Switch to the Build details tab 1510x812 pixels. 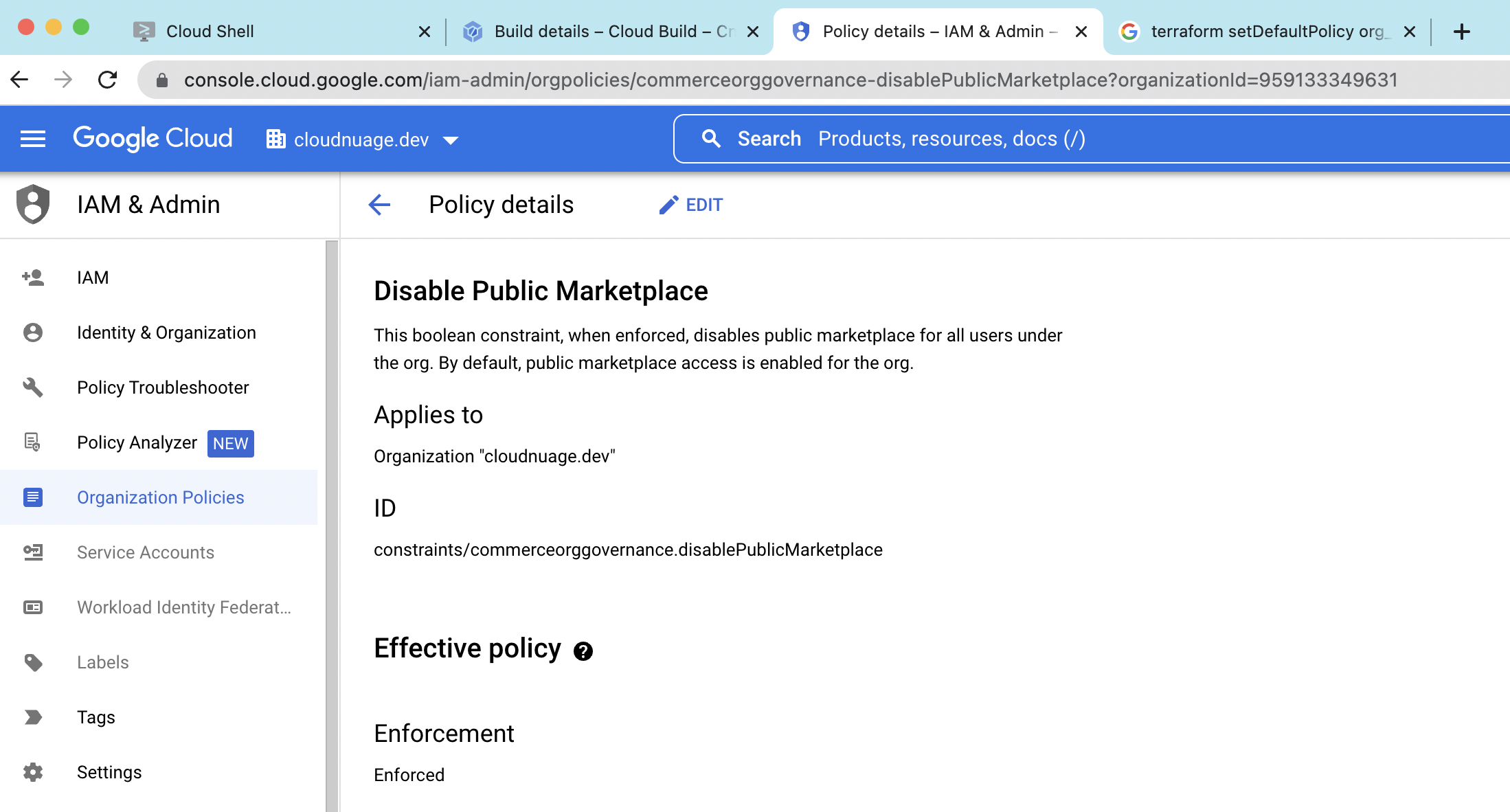tap(605, 31)
